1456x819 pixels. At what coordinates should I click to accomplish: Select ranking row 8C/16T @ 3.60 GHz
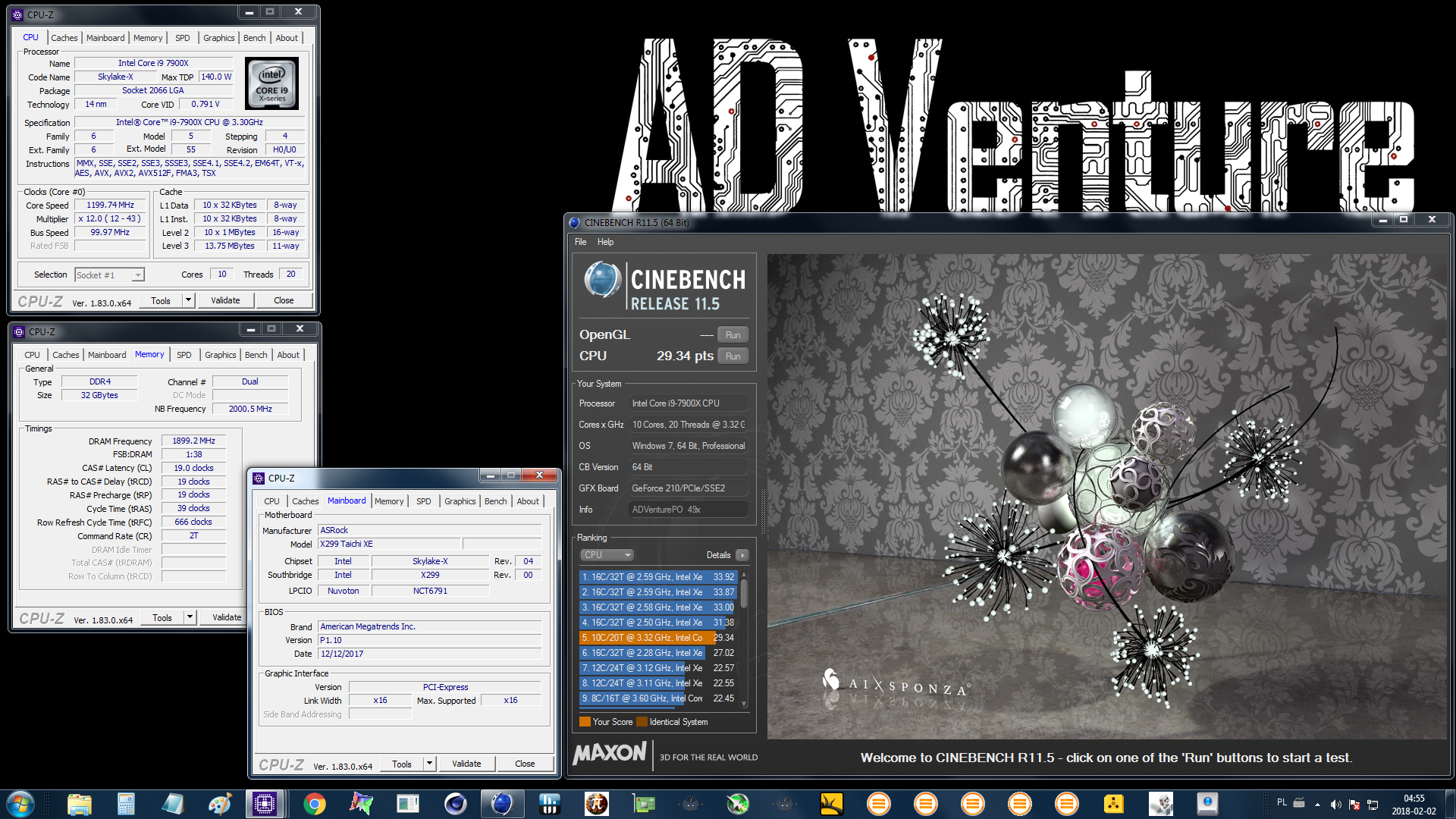coord(657,698)
